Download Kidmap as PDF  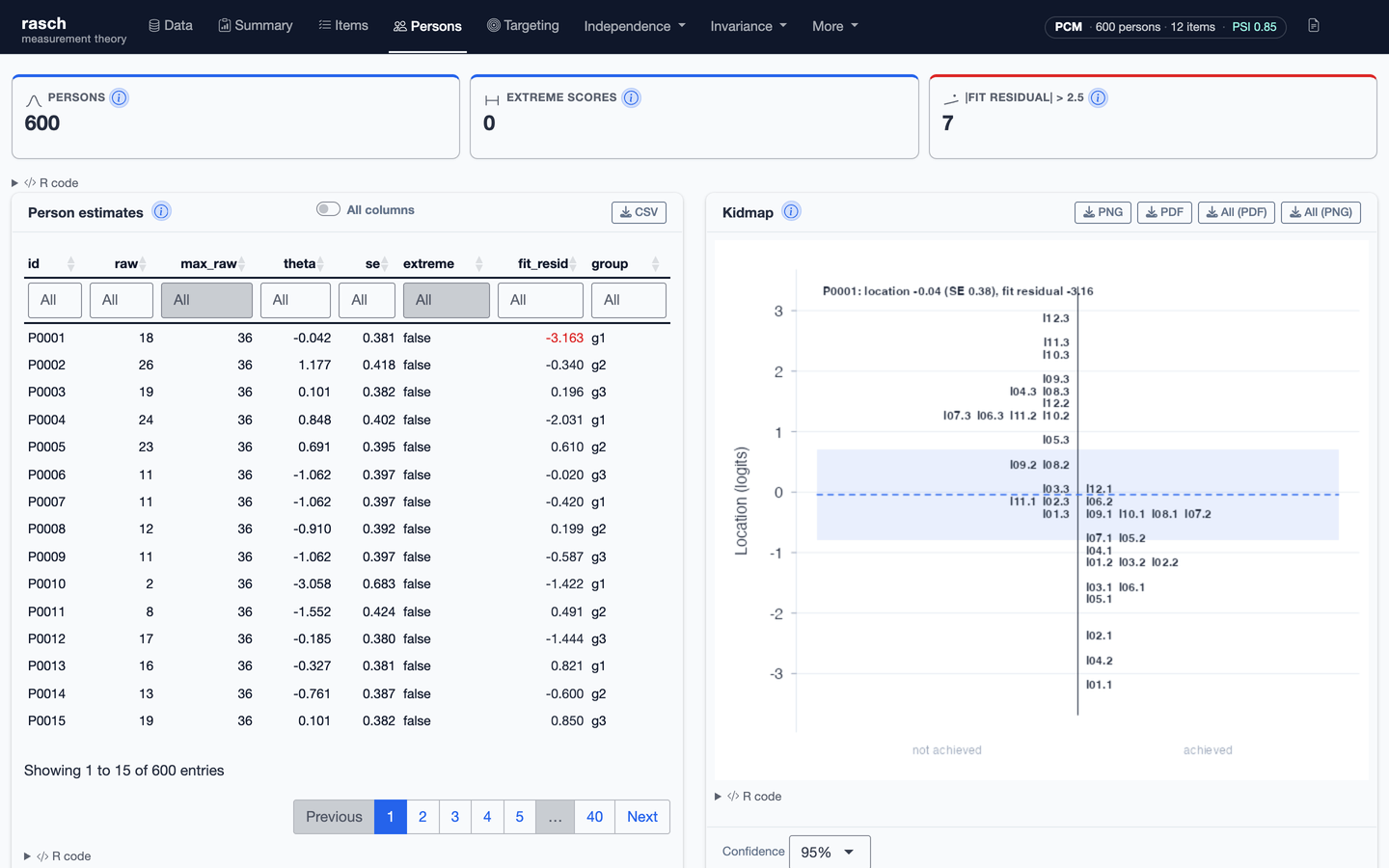[1164, 212]
